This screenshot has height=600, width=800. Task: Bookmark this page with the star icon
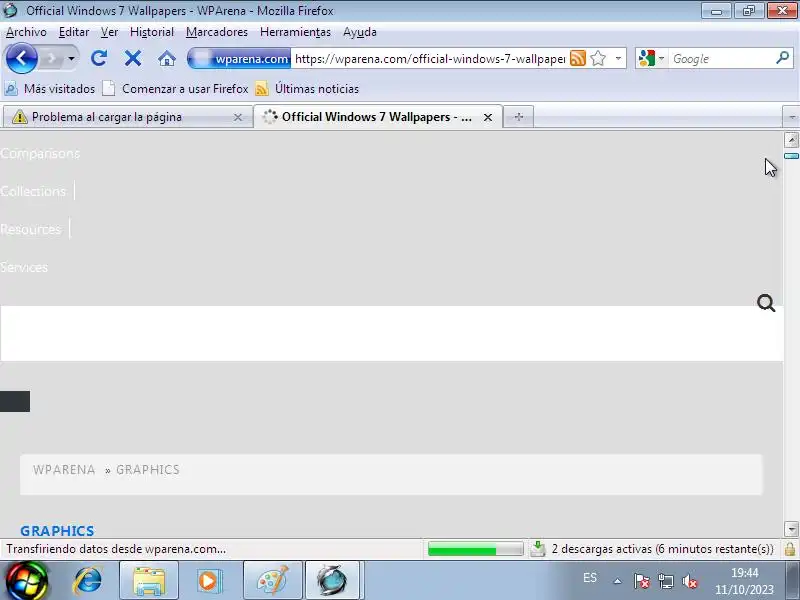tap(598, 59)
